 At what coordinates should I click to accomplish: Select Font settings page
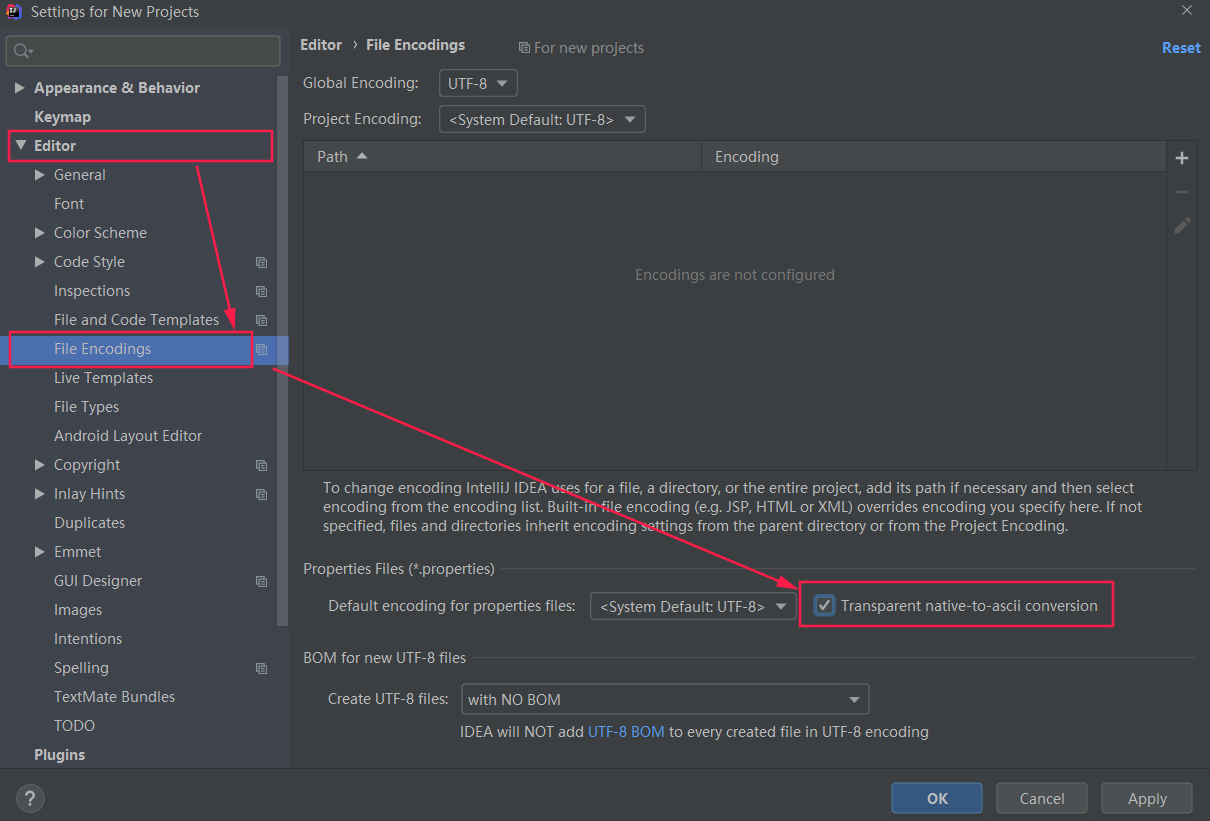[69, 204]
